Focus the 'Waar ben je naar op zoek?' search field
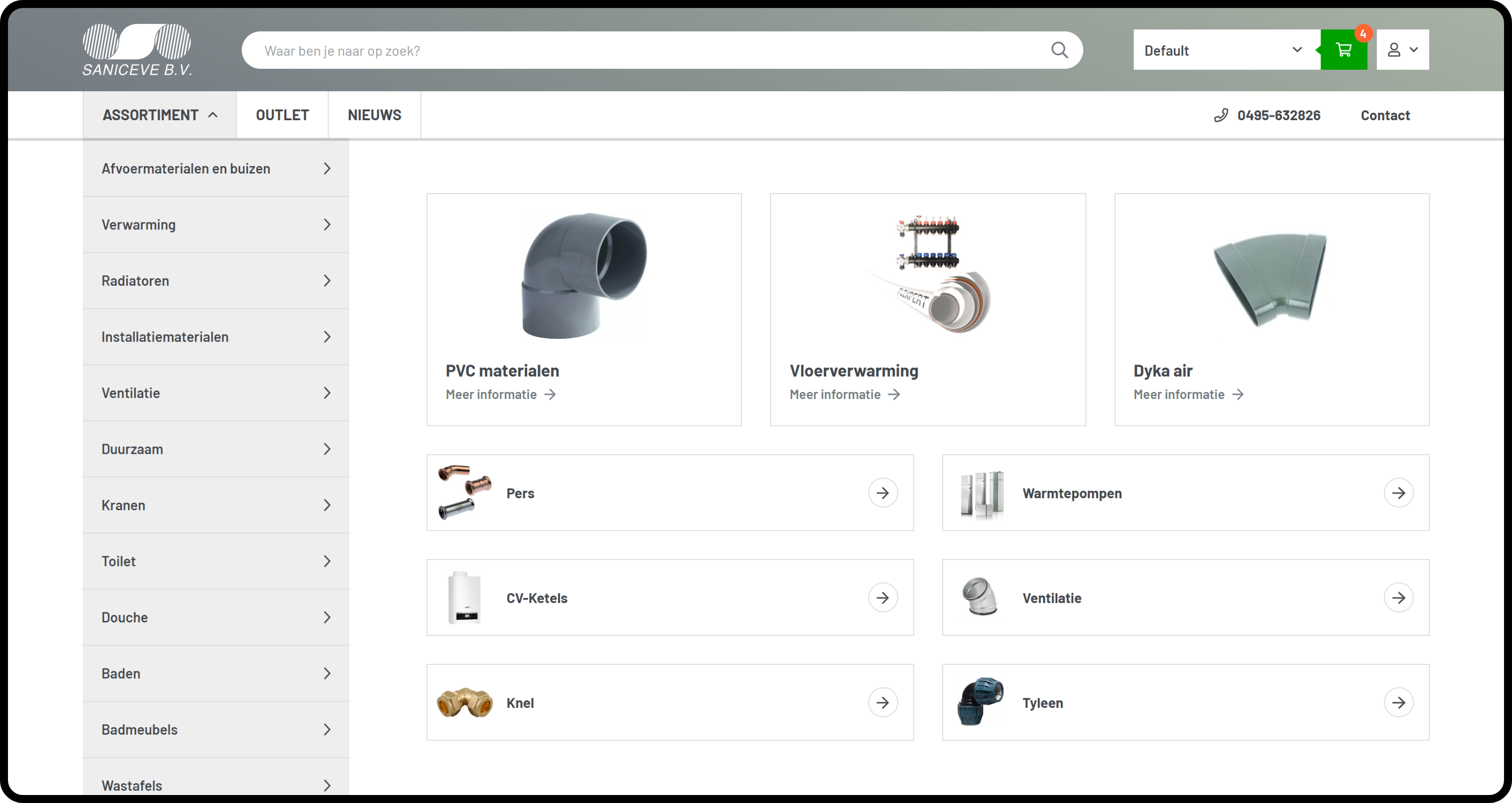Screen dimensions: 1512x803 coord(646,50)
